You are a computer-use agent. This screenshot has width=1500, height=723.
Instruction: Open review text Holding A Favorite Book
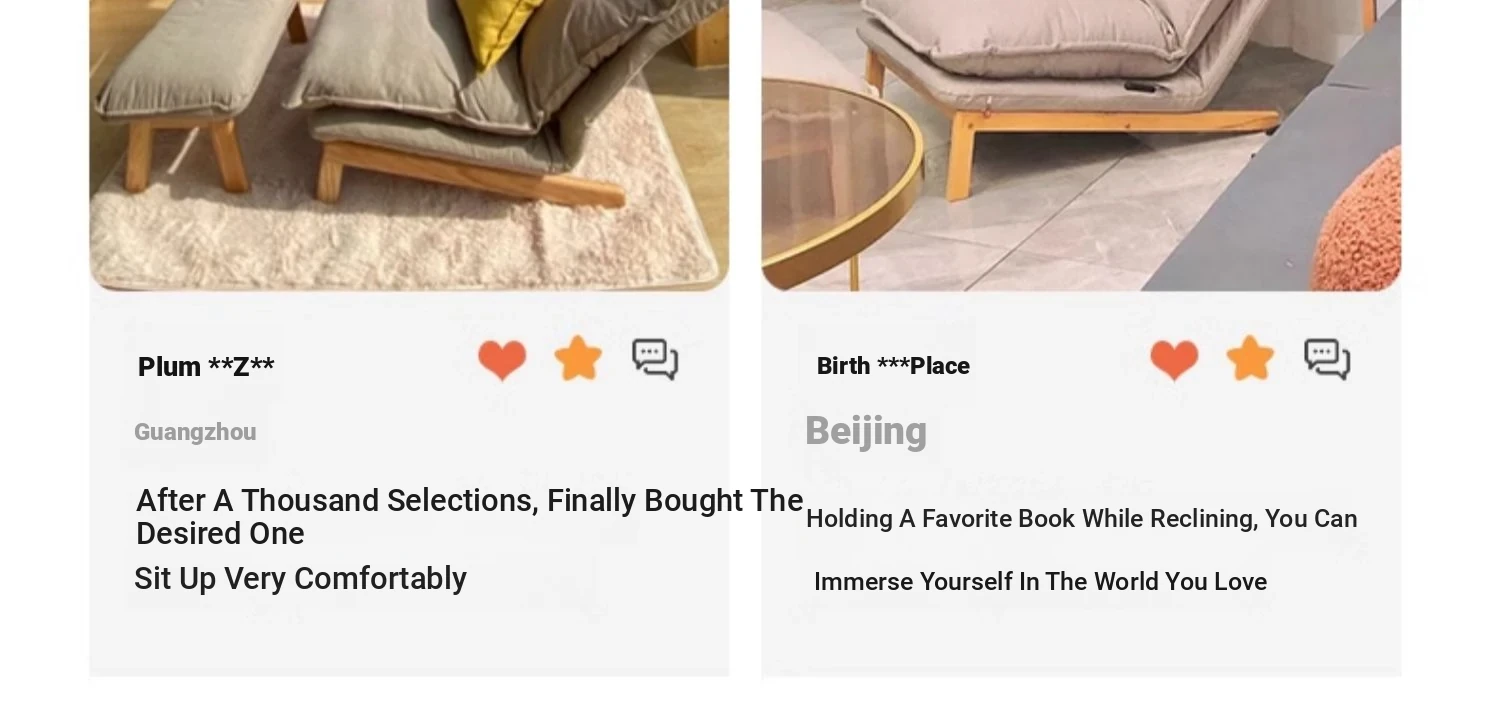[x=1082, y=519]
